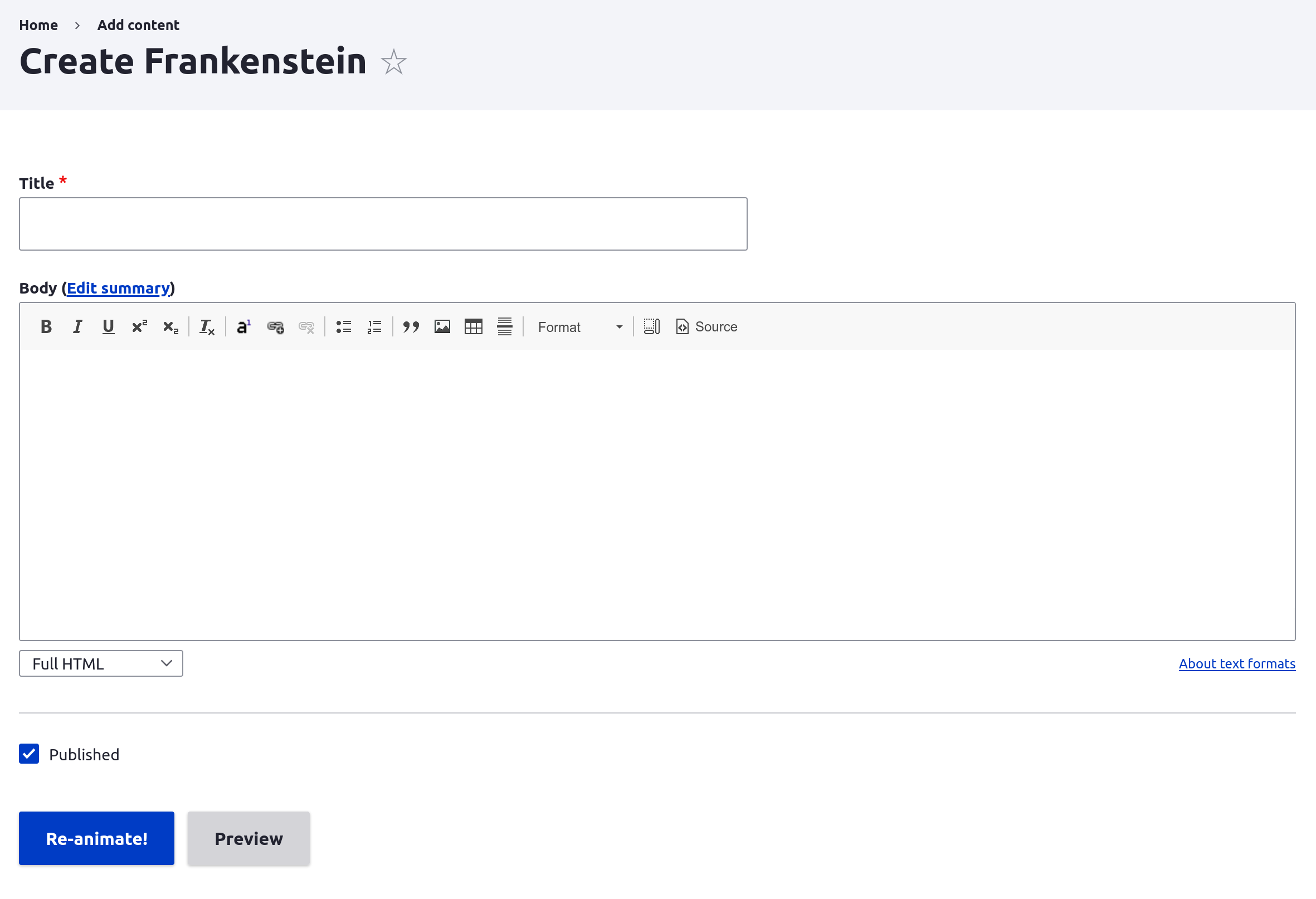Star this page as a shortcut

click(x=393, y=62)
